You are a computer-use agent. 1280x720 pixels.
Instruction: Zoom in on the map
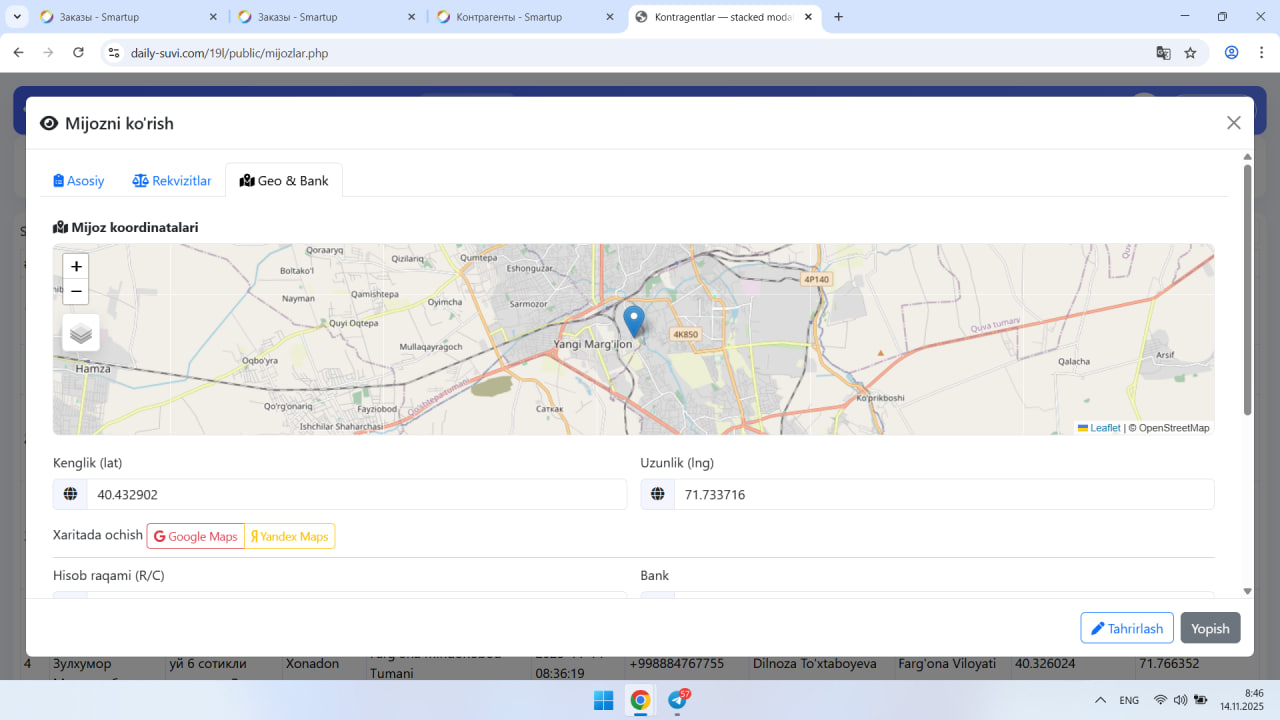[x=76, y=266]
